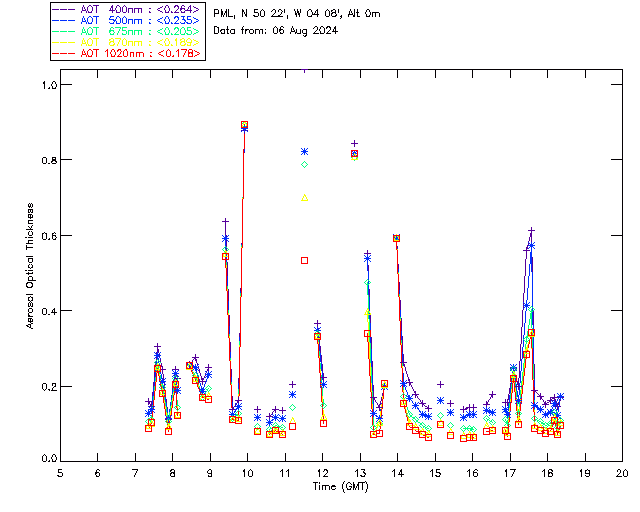This screenshot has width=640, height=512.
Task: Click the x-axis tick label 5
Action: [x=60, y=473]
